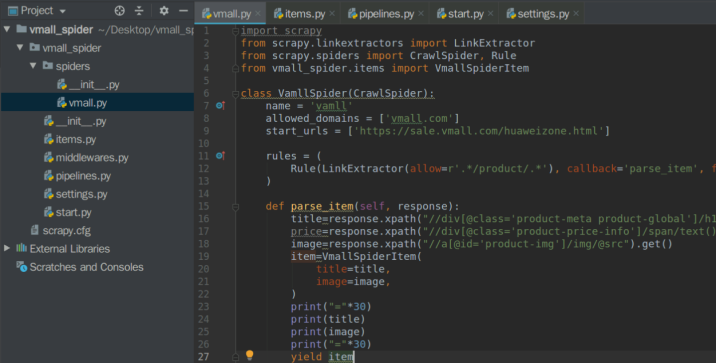717x363 pixels.
Task: Open scrapy.cfg in project tree
Action: coord(61,231)
